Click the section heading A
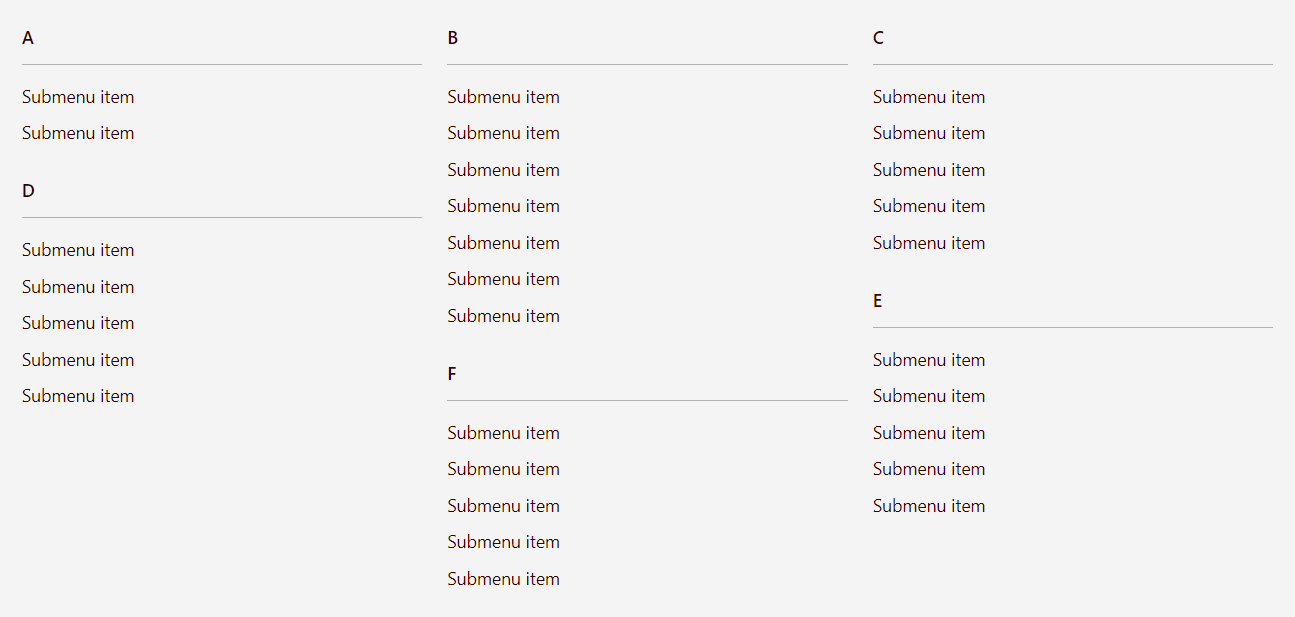The height and width of the screenshot is (617, 1295). [x=28, y=38]
